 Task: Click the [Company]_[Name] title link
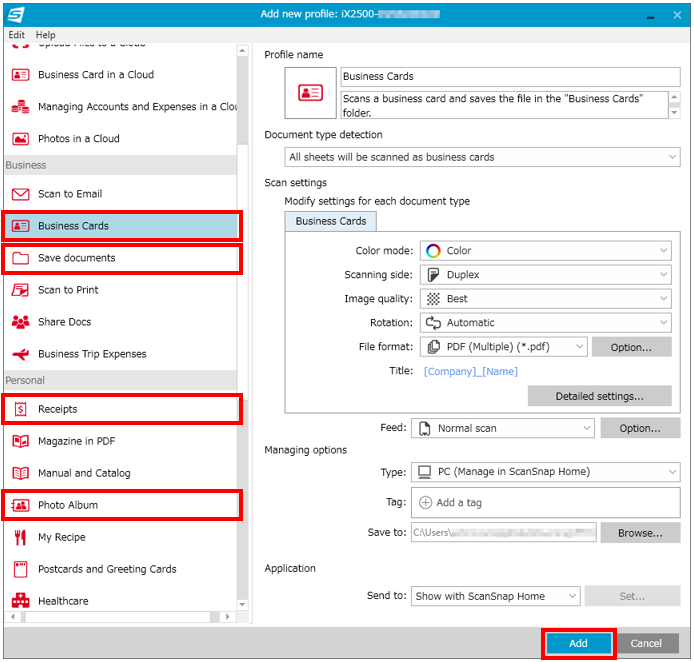coord(470,372)
